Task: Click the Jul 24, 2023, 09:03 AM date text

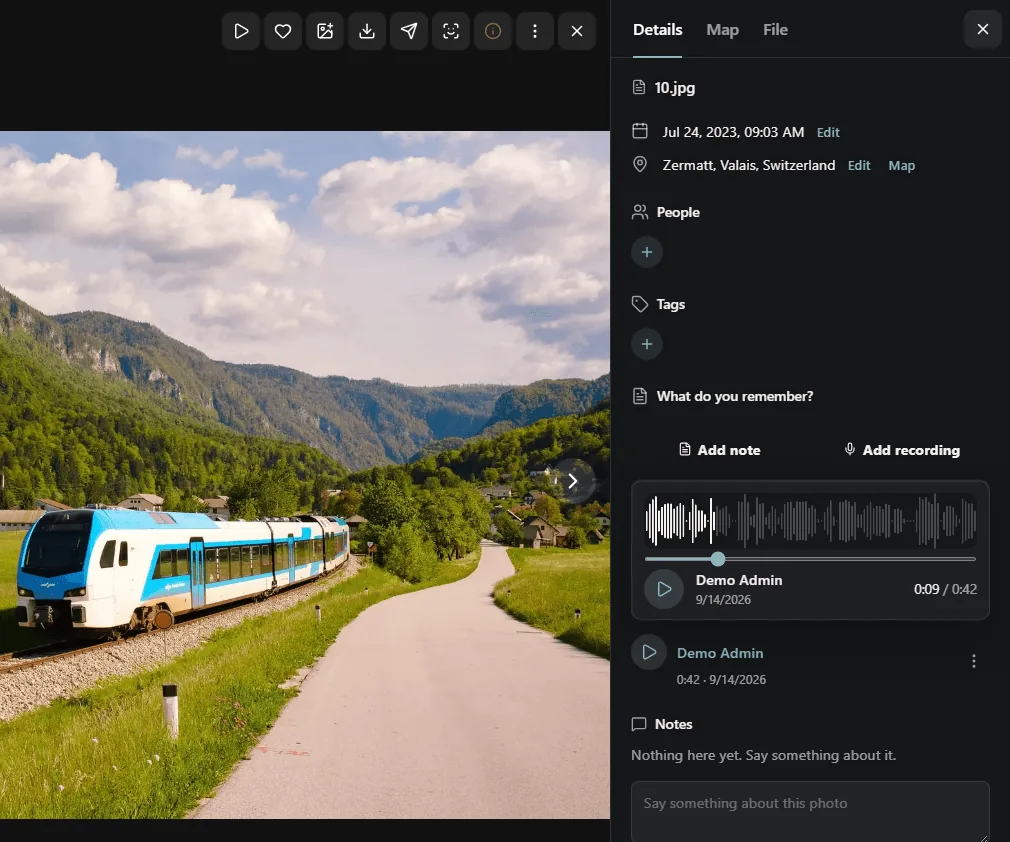Action: point(733,132)
